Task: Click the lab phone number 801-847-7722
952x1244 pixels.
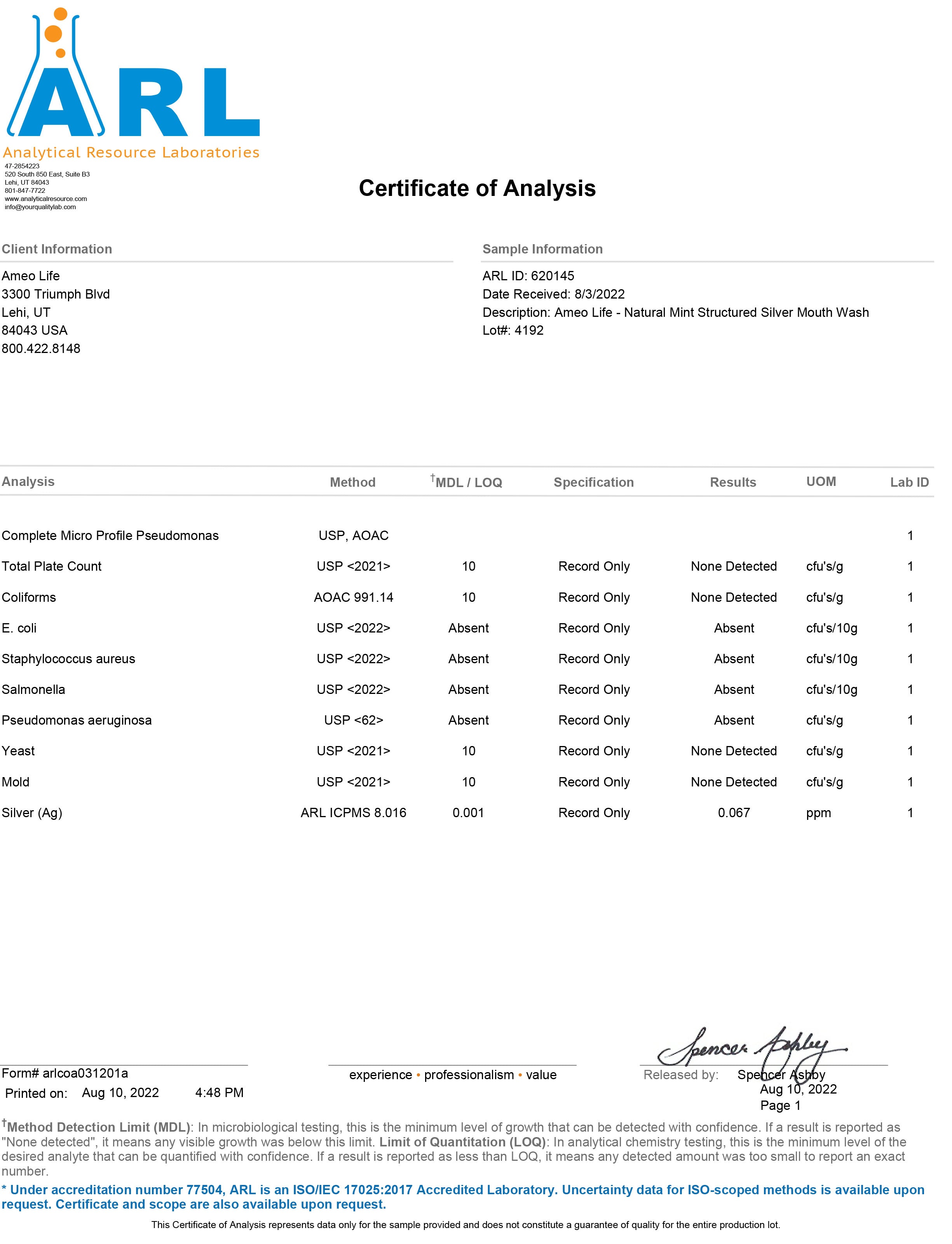Action: [25, 190]
